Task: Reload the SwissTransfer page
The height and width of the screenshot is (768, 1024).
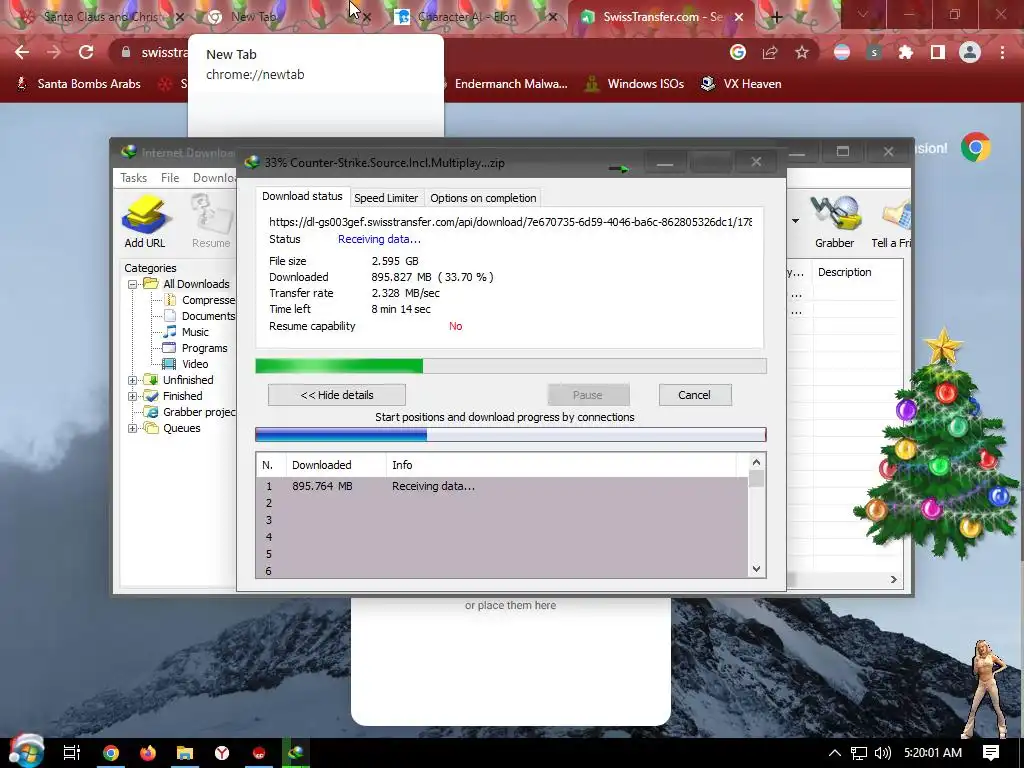Action: tap(86, 52)
